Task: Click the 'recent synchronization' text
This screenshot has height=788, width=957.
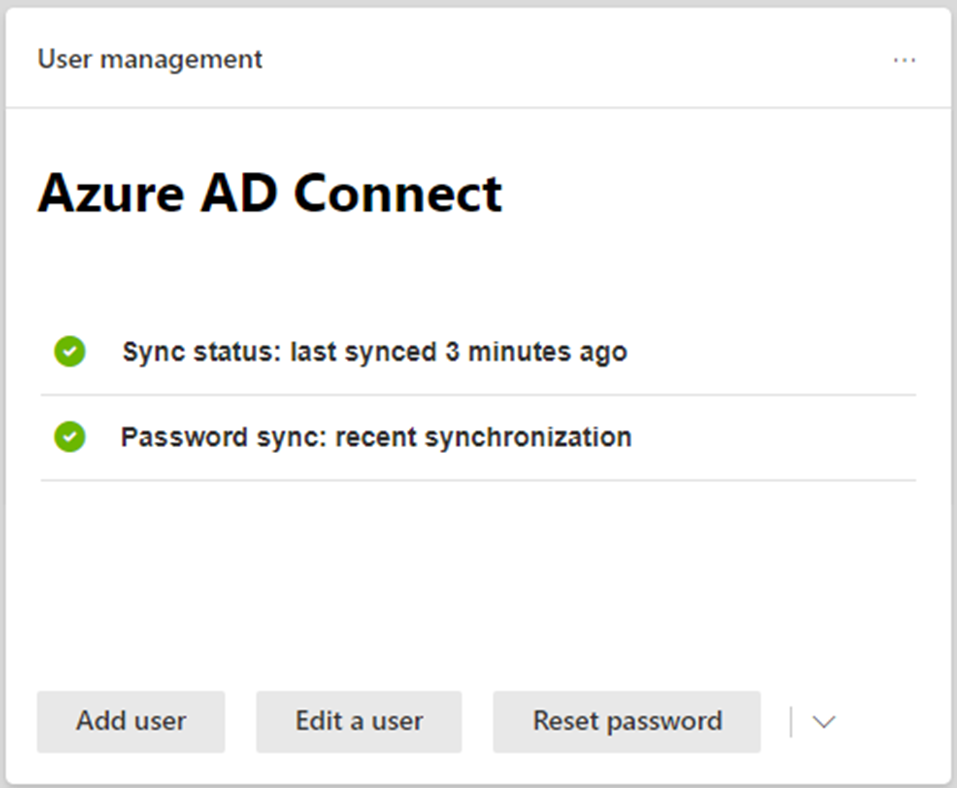Action: click(483, 438)
